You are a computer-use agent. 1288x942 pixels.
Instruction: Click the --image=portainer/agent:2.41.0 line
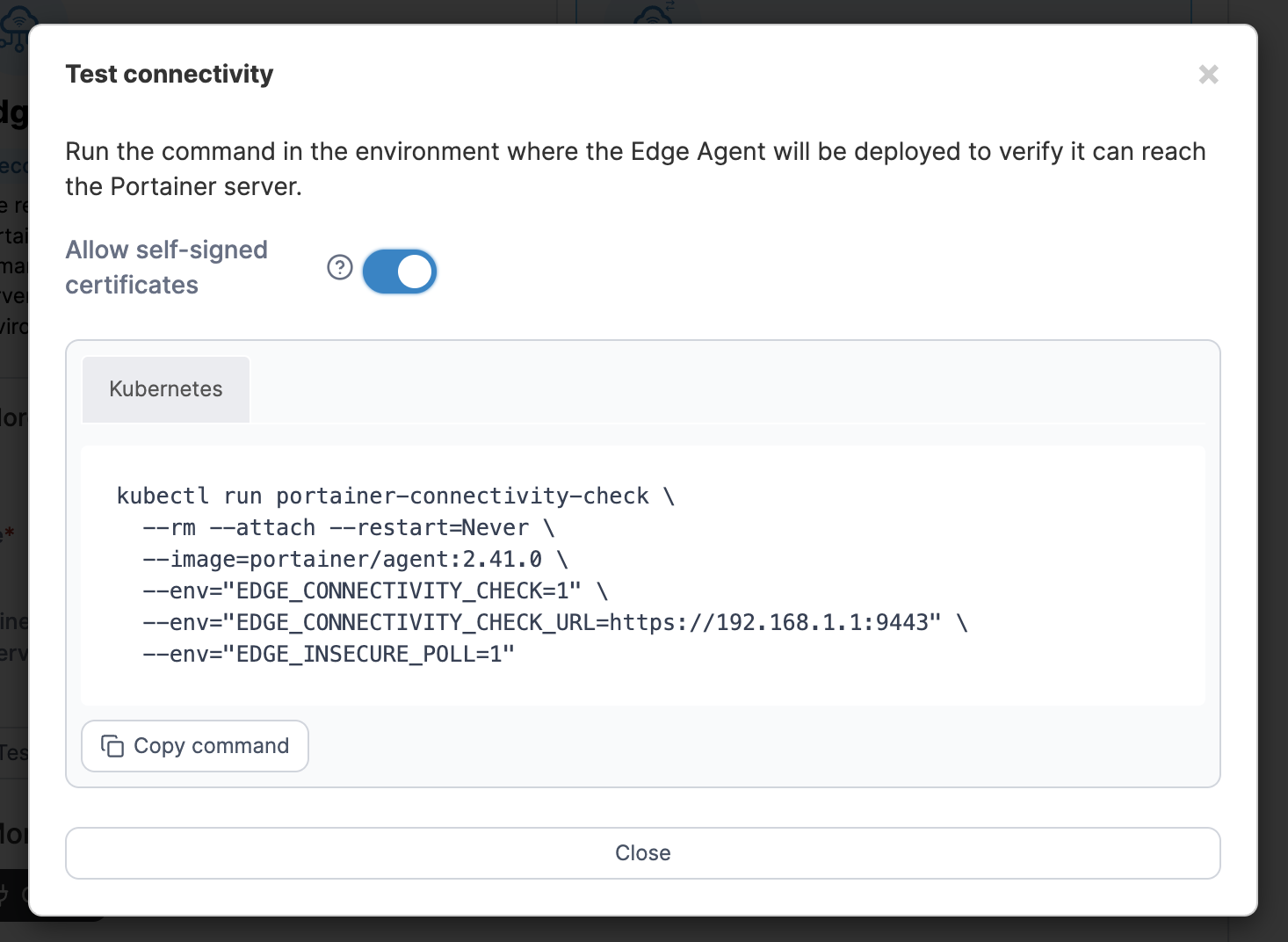click(x=356, y=559)
